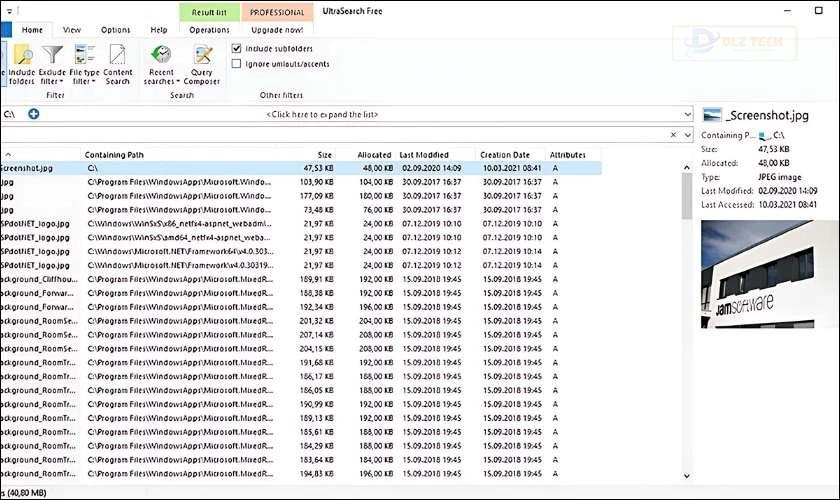Open the File type filter
Image resolution: width=840 pixels, height=500 pixels.
pos(85,65)
